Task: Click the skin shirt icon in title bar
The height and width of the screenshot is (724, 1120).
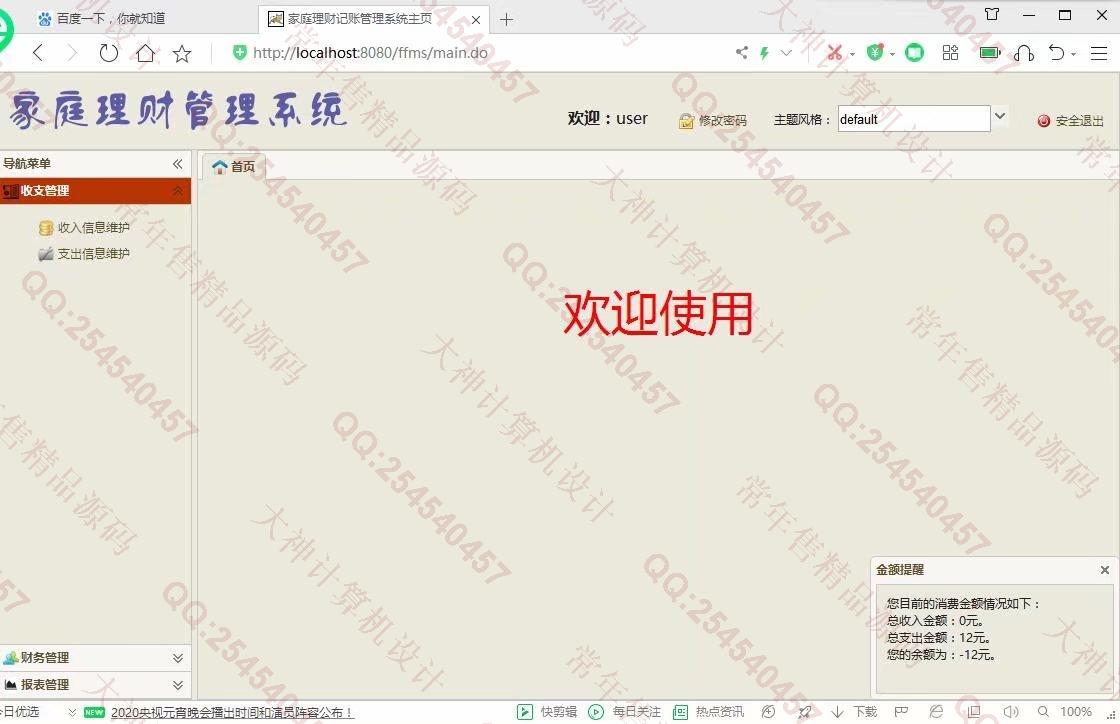Action: pos(992,14)
